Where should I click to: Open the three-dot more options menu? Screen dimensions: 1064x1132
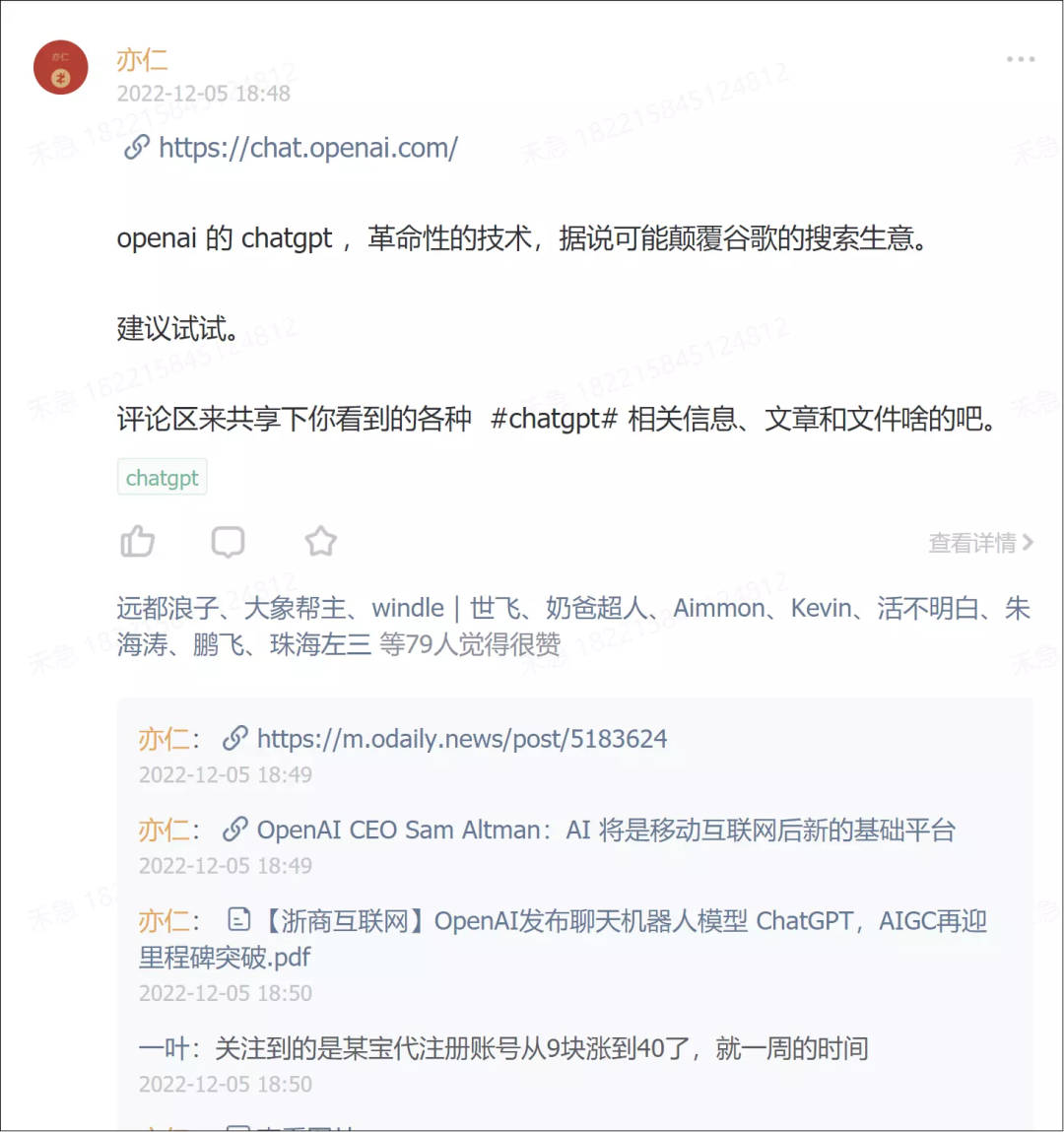(1021, 59)
